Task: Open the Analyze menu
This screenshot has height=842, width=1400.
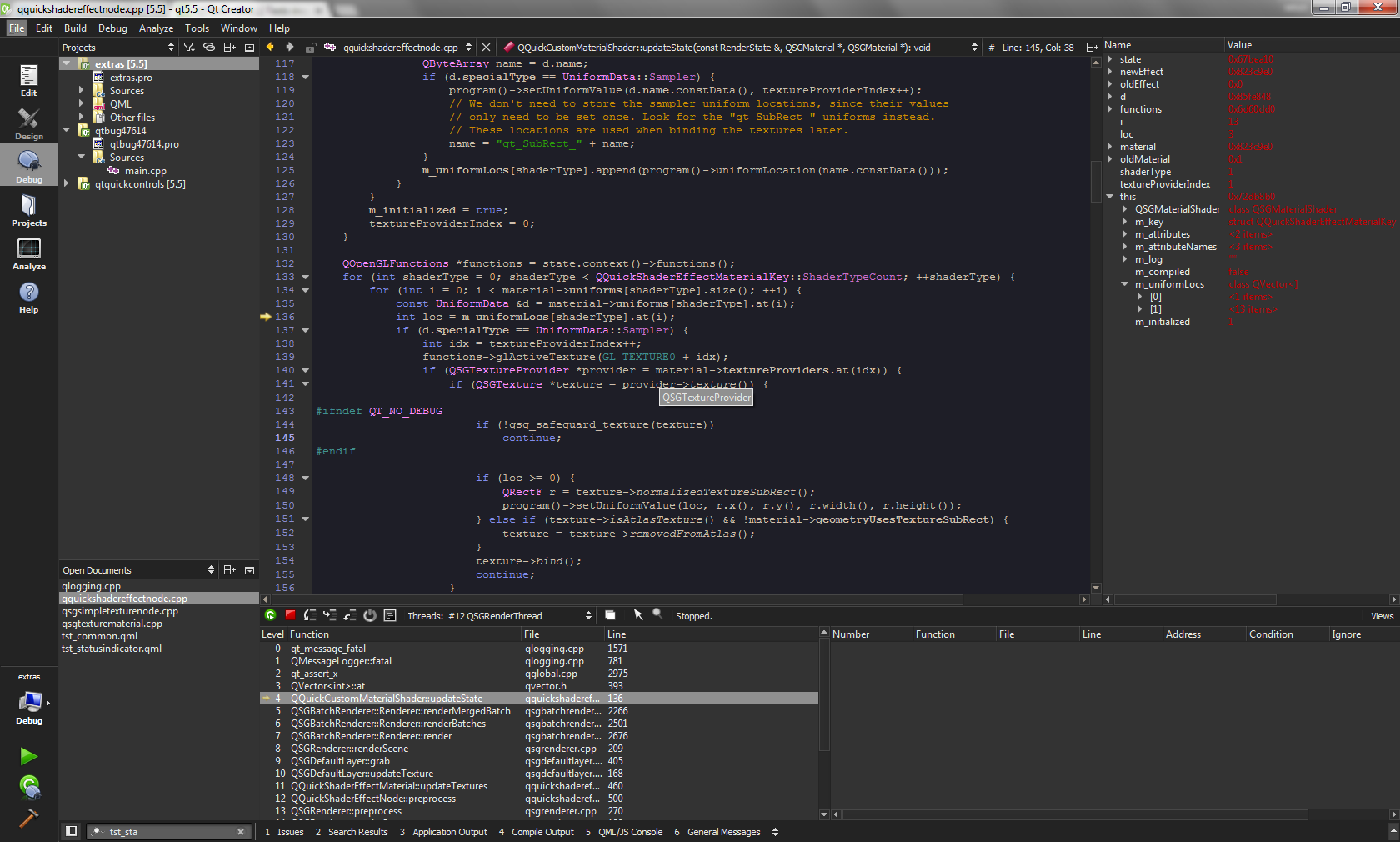Action: pos(156,28)
